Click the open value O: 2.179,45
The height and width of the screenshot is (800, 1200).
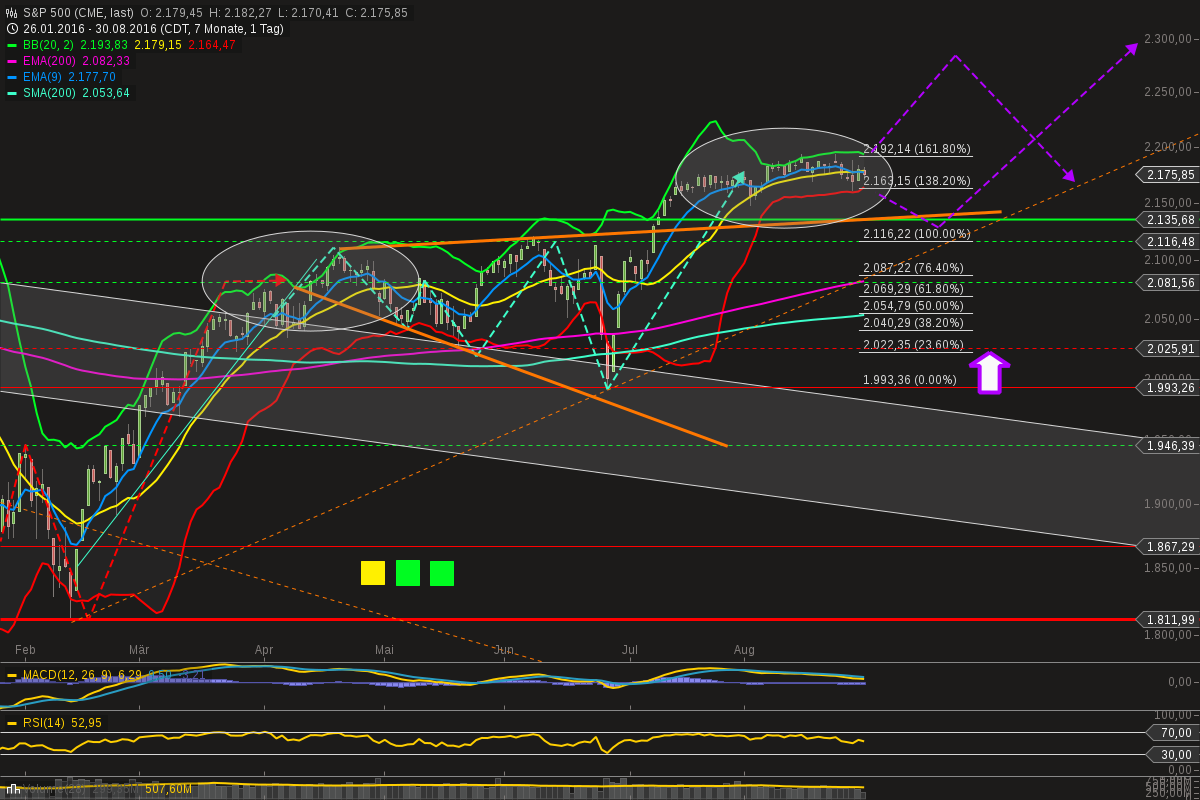(x=170, y=13)
